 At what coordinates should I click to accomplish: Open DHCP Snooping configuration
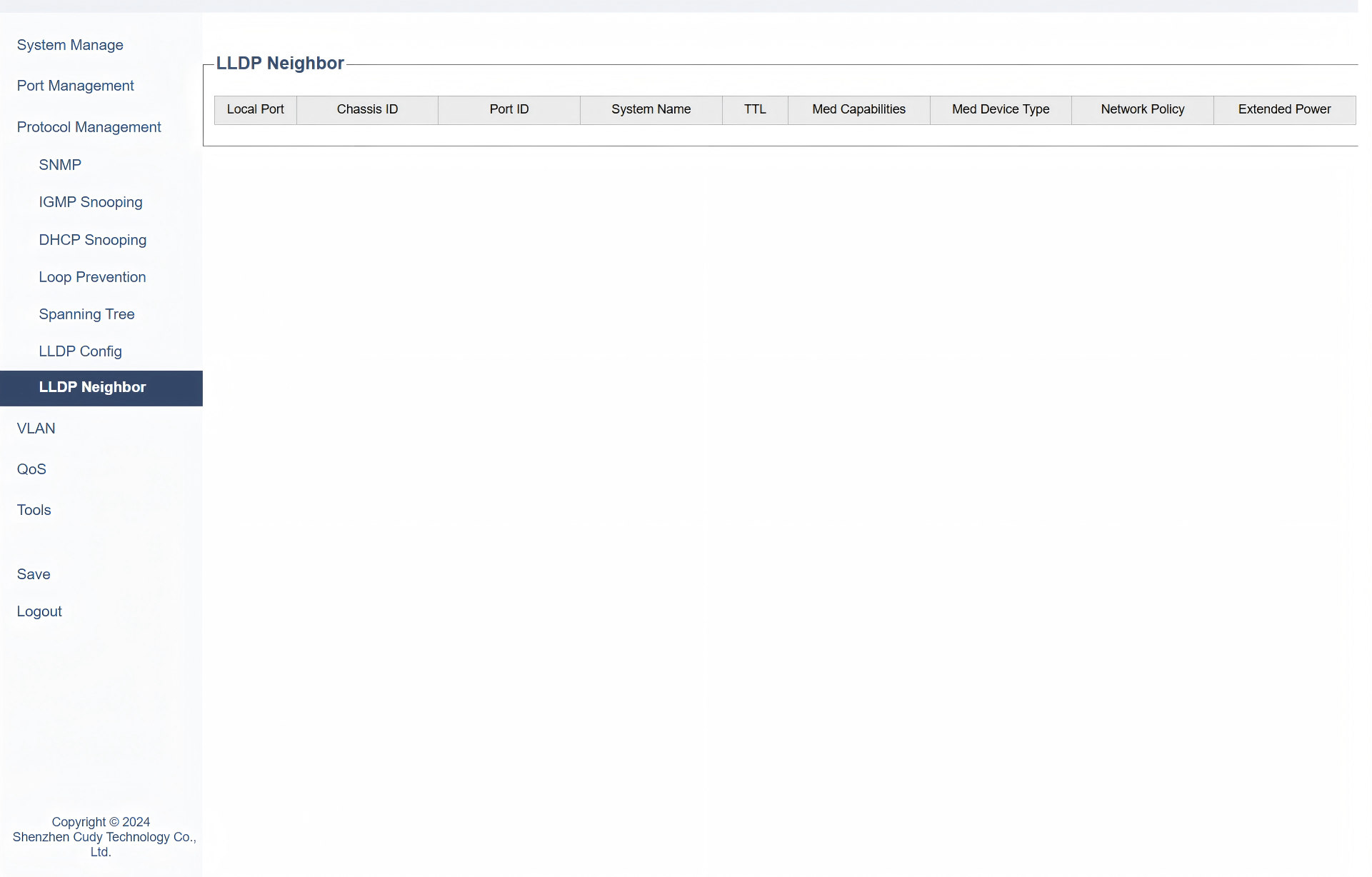[x=92, y=240]
